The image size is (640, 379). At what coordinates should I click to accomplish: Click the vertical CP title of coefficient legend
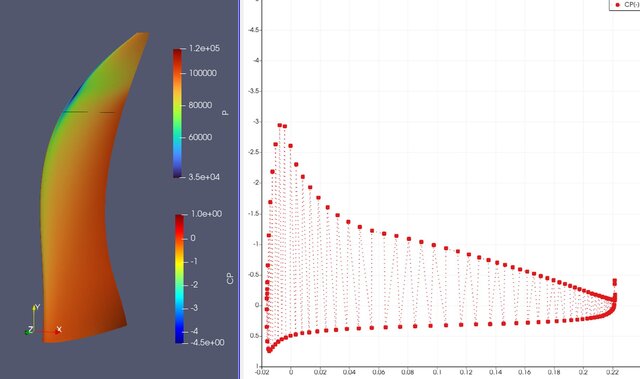[230, 279]
